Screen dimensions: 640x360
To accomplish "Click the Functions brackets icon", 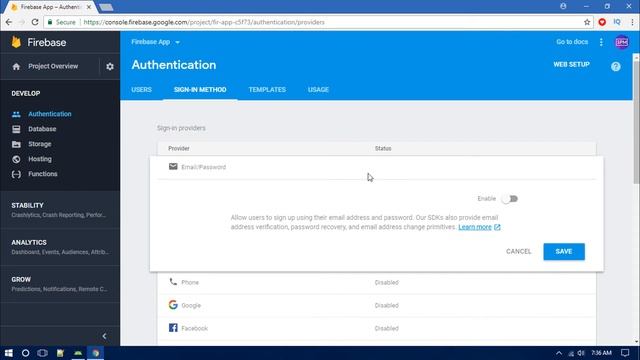I will (x=16, y=174).
